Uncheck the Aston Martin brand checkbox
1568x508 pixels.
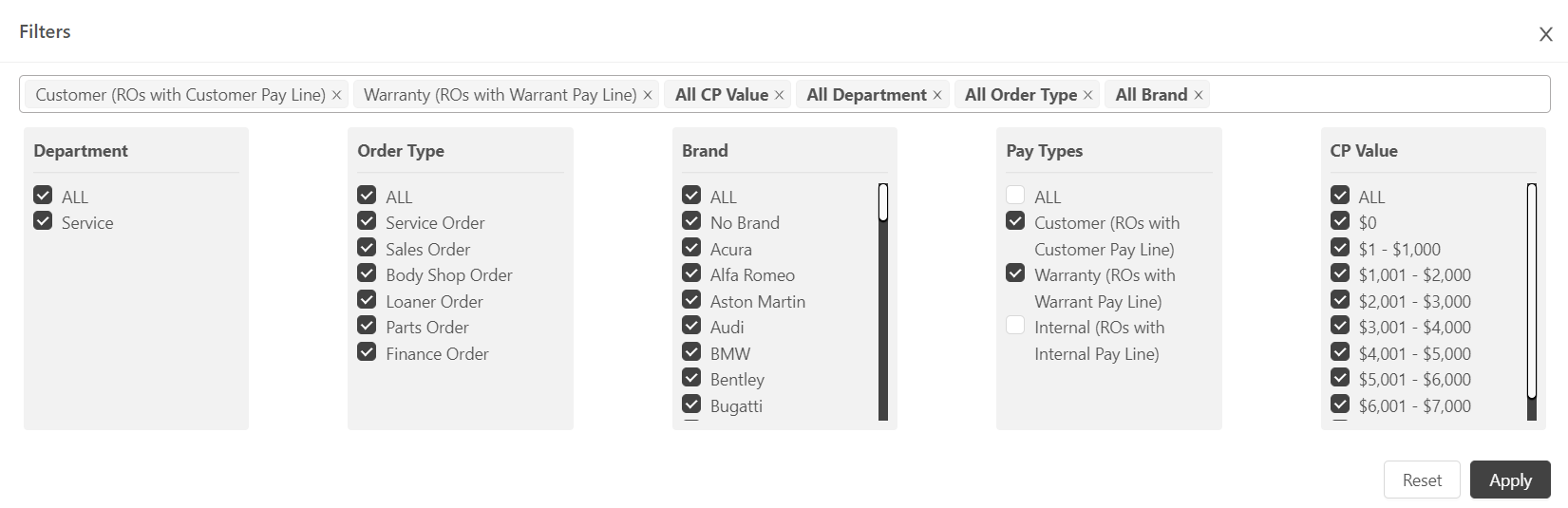pos(691,300)
